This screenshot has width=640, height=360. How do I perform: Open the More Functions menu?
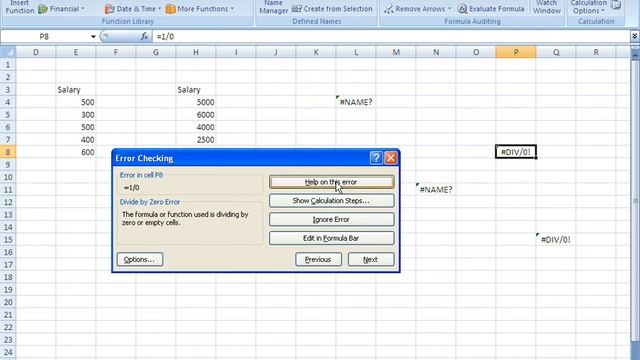200,9
